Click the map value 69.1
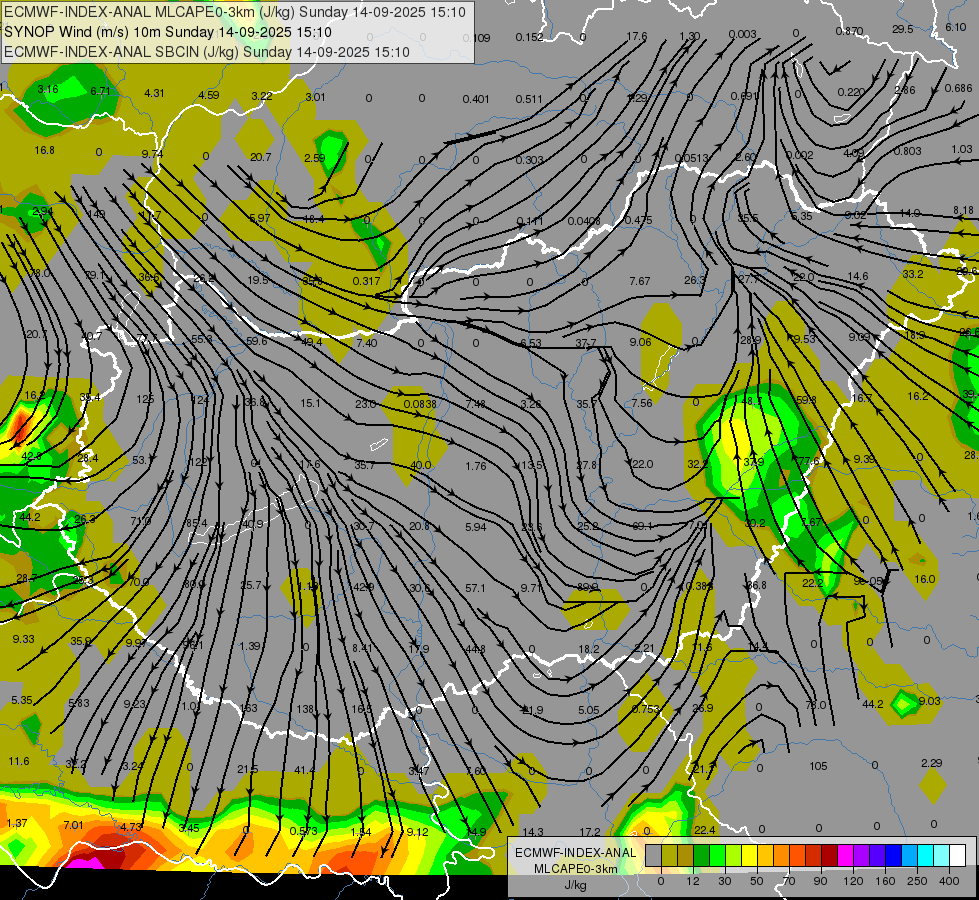979x900 pixels. pyautogui.click(x=642, y=526)
